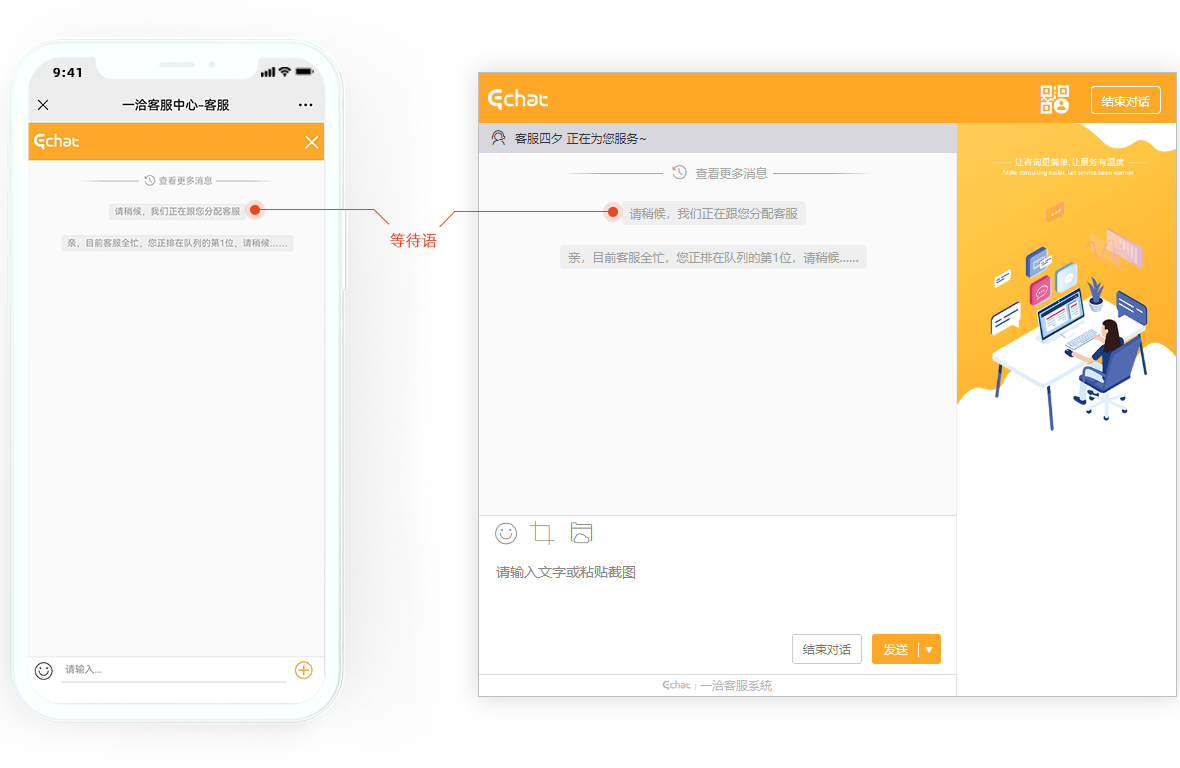Screen dimensions: 1180x768
Task: Click 查看更多消息 in the desktop chat
Action: coord(731,173)
